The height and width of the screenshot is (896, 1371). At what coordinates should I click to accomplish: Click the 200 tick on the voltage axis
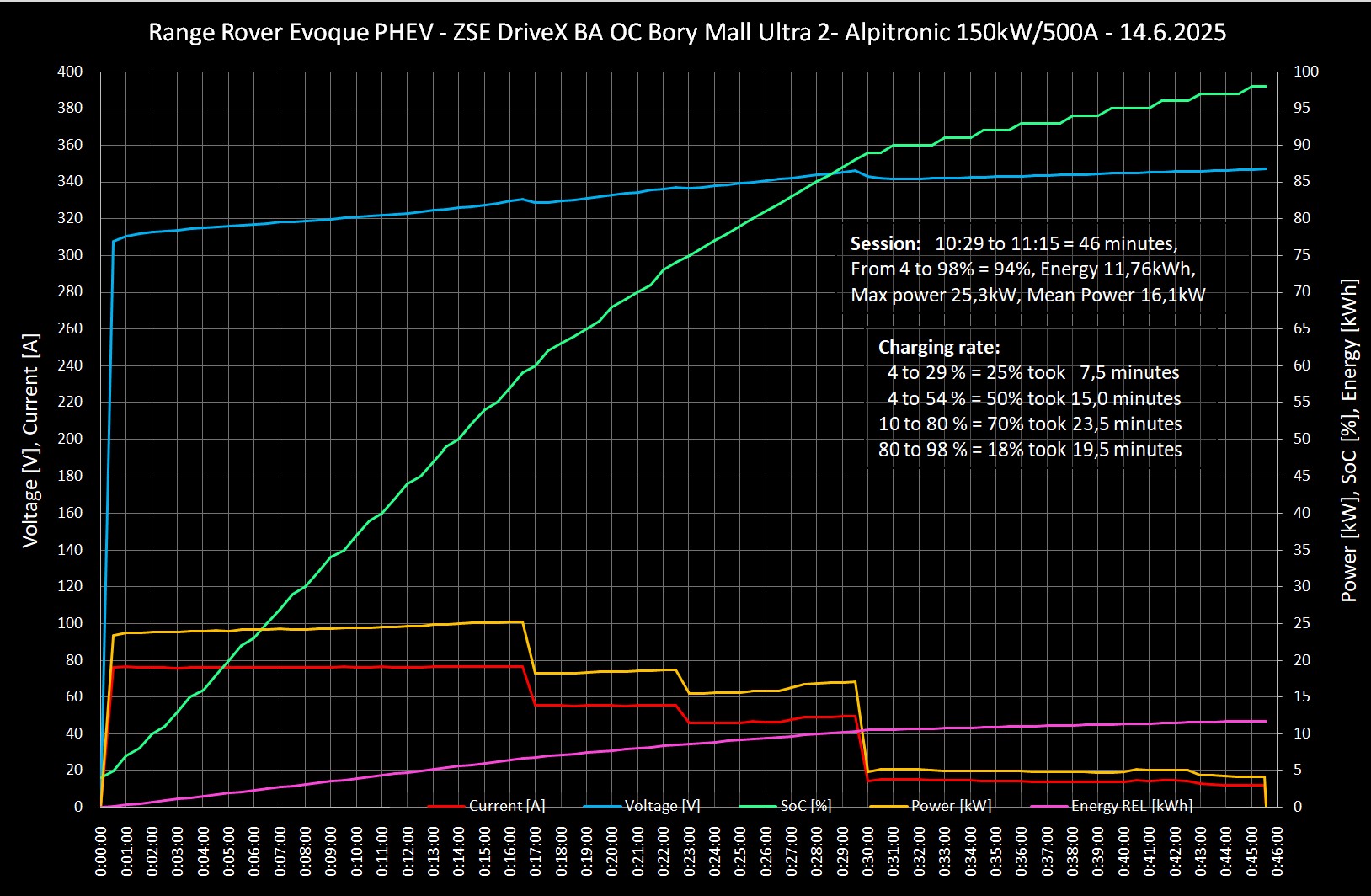tap(70, 439)
